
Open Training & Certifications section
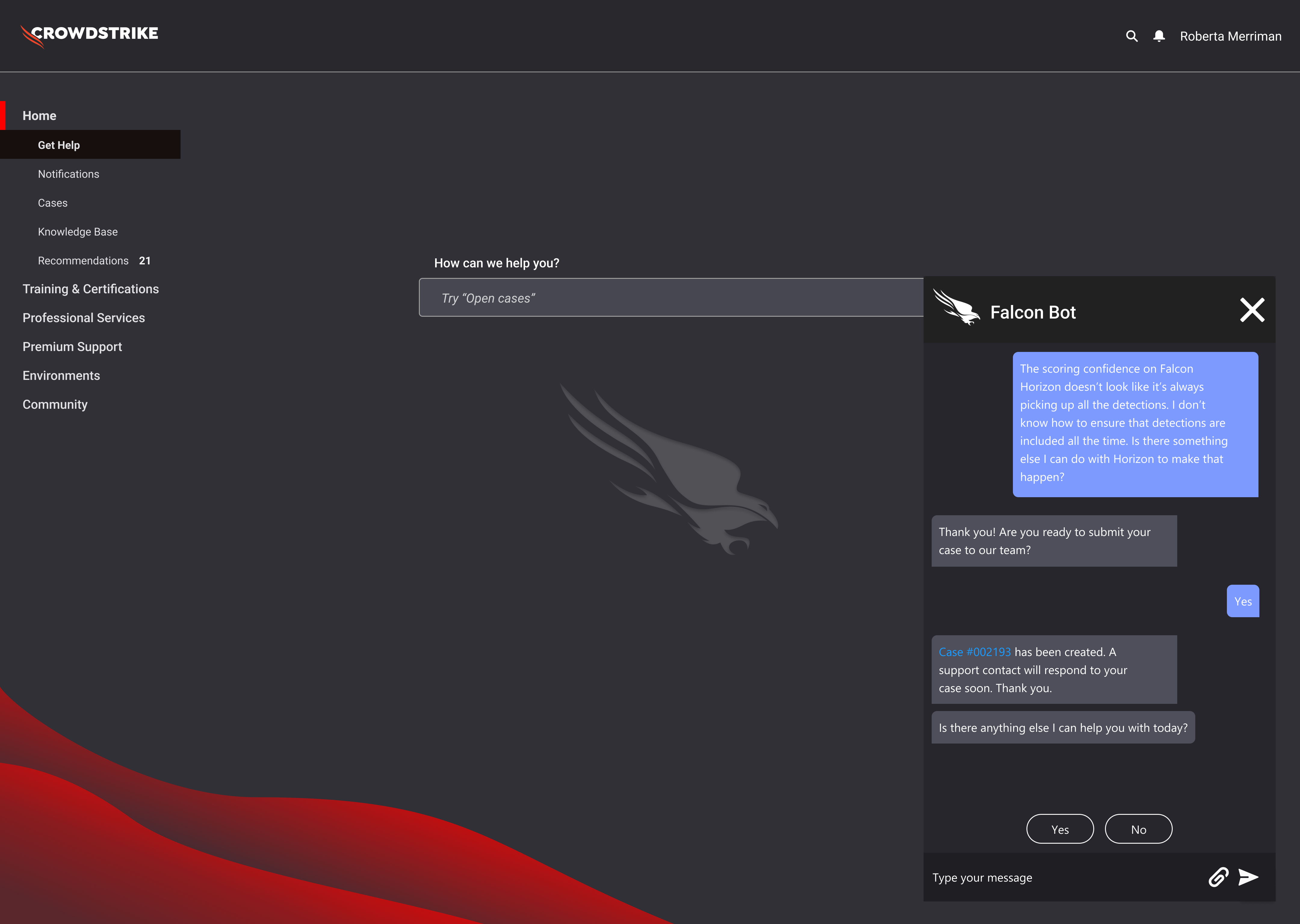(91, 289)
